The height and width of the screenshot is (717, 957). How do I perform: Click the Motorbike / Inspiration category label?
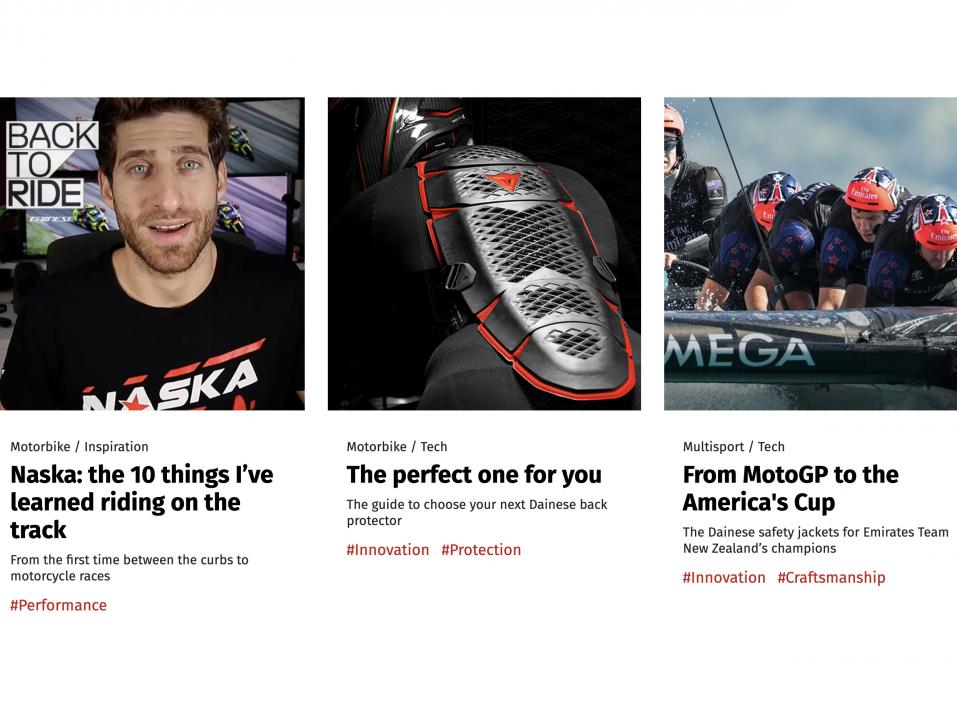pyautogui.click(x=79, y=447)
